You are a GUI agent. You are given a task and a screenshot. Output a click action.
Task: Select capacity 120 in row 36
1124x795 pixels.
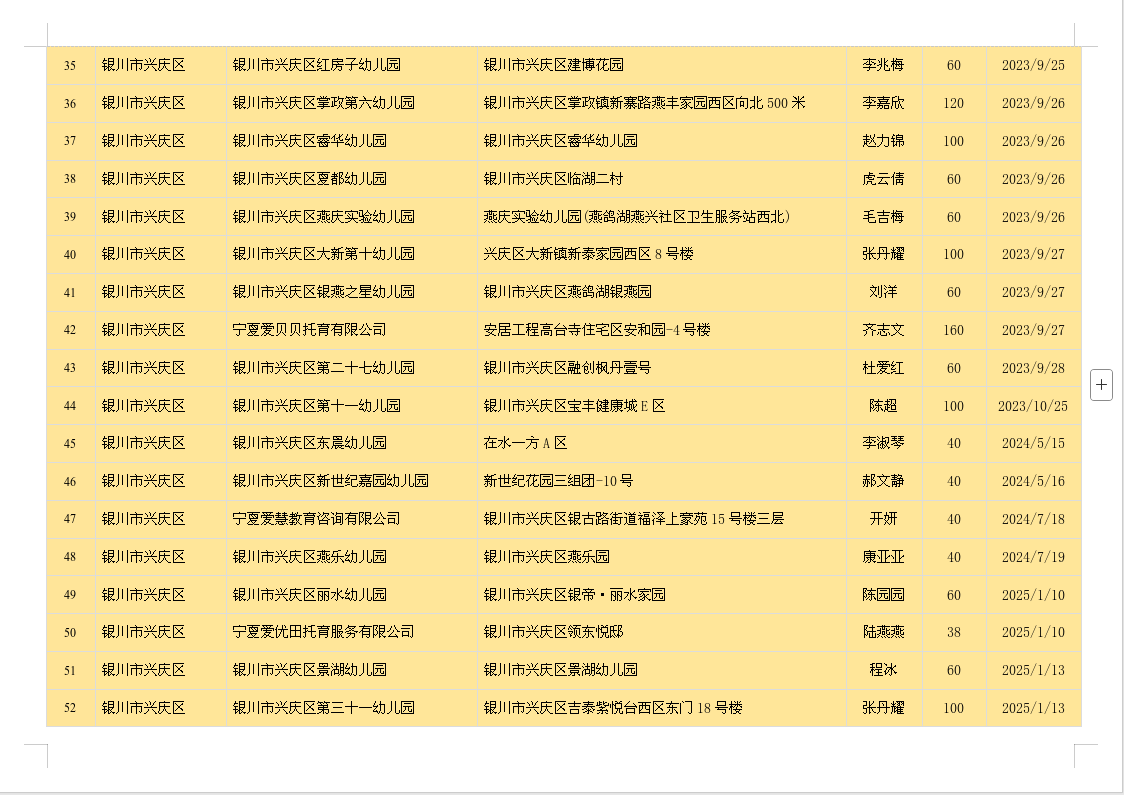pyautogui.click(x=953, y=103)
